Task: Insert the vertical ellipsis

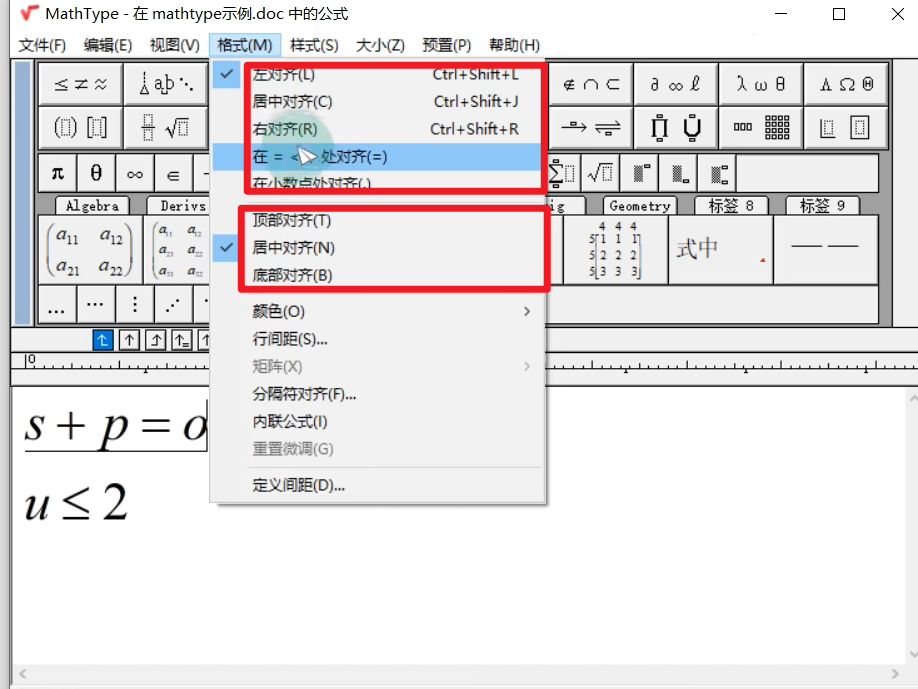Action: pos(135,304)
